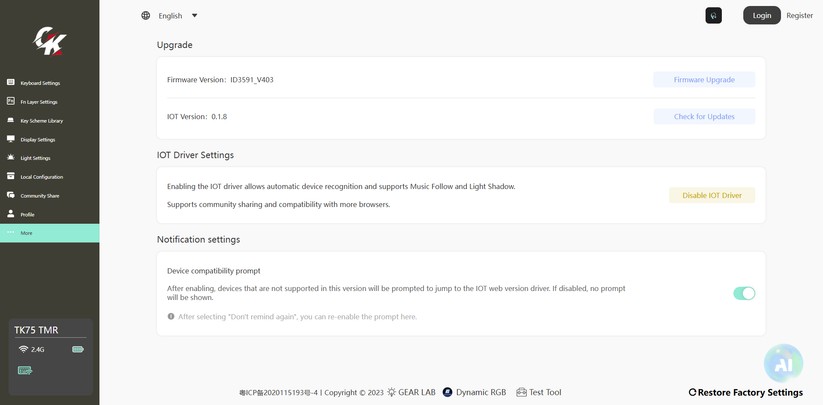Click the globe language icon

(145, 15)
